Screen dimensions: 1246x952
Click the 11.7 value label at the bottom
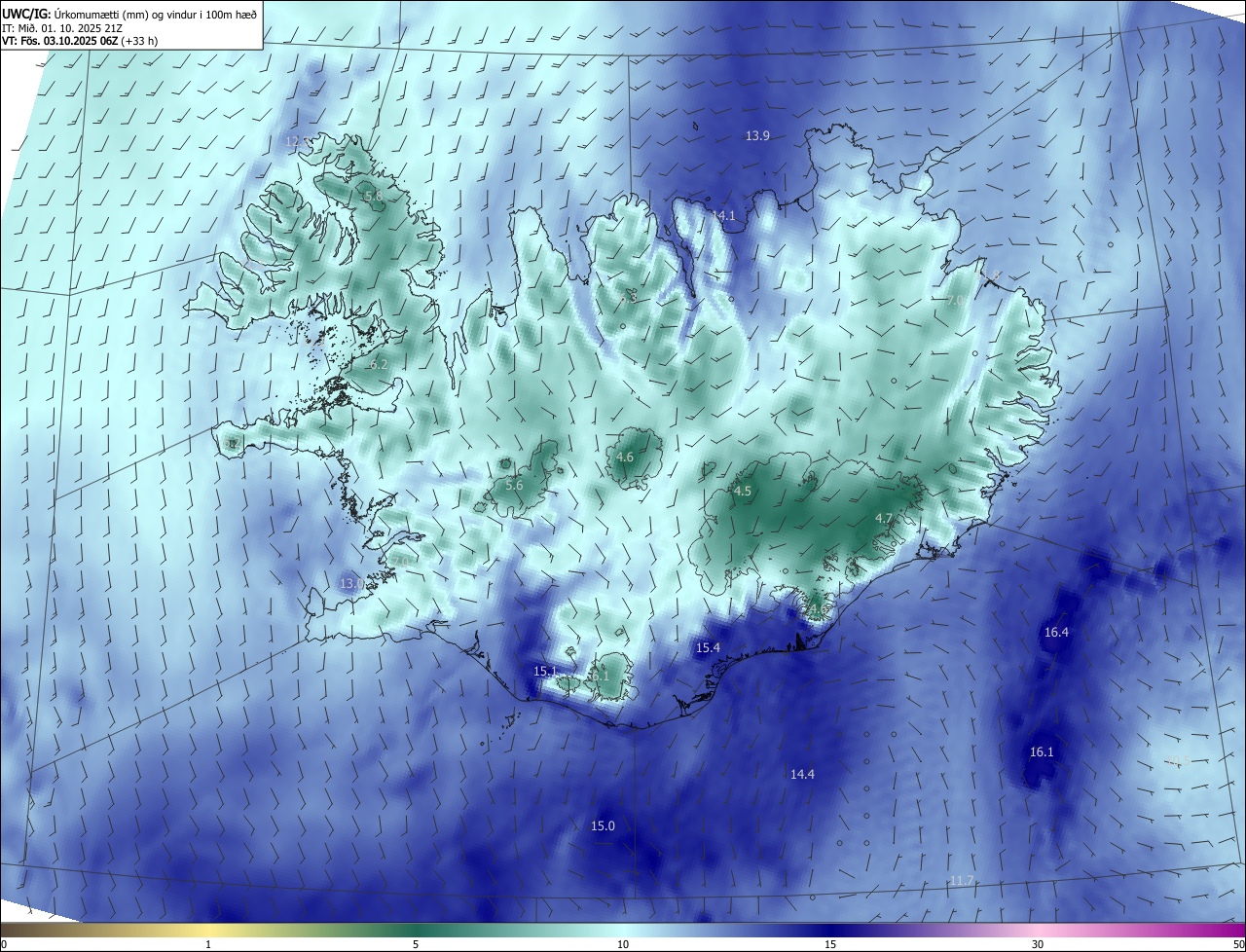coord(961,881)
